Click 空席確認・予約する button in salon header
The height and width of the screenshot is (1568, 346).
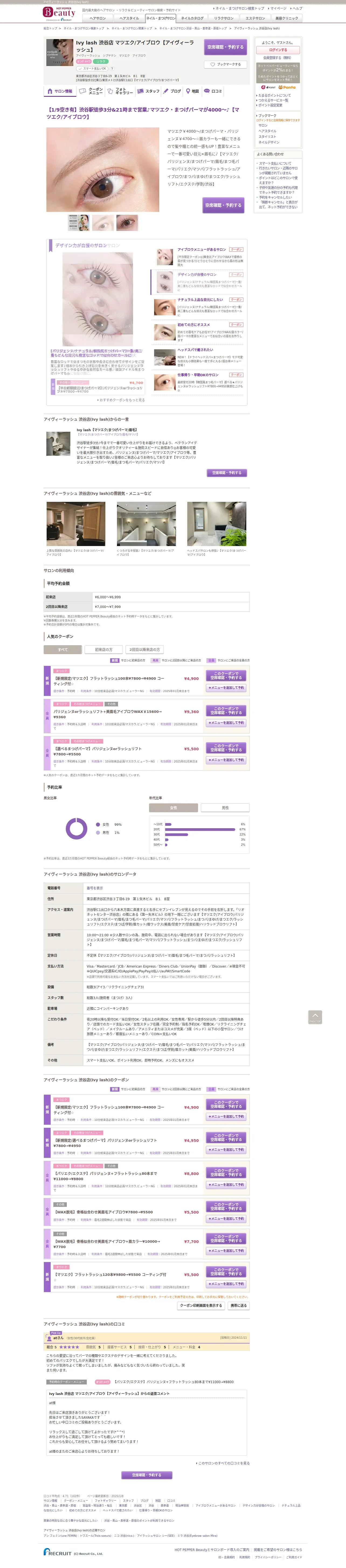click(x=225, y=47)
